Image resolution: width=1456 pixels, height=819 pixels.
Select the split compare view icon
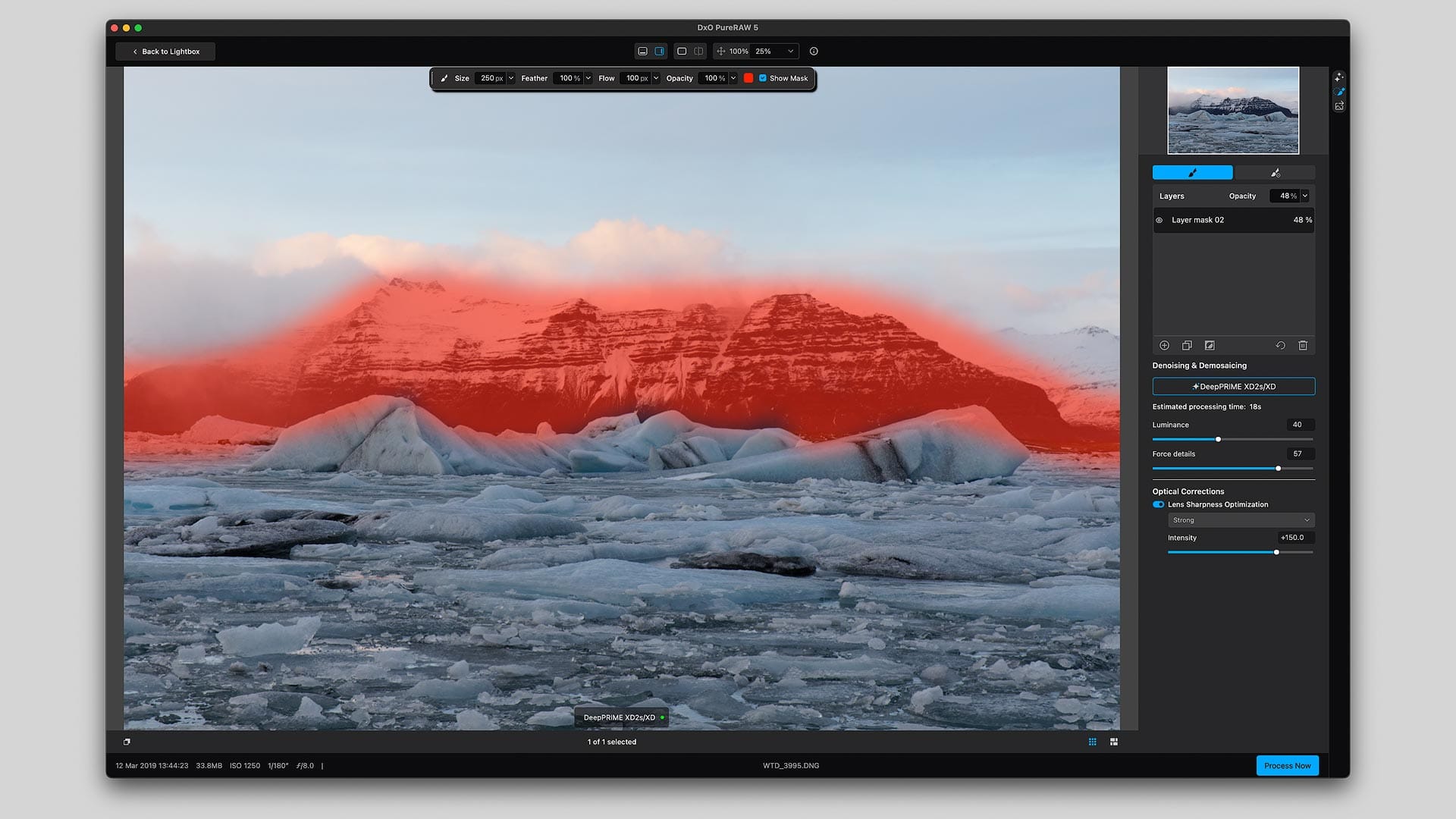pos(698,52)
